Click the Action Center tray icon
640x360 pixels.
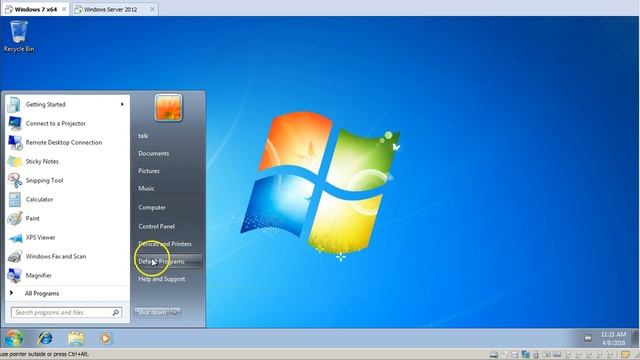588,338
